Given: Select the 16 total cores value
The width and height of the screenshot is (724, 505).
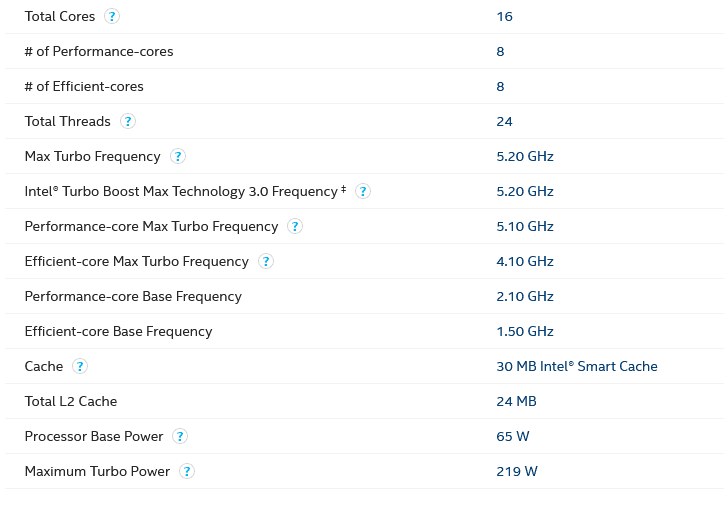Looking at the screenshot, I should [504, 16].
